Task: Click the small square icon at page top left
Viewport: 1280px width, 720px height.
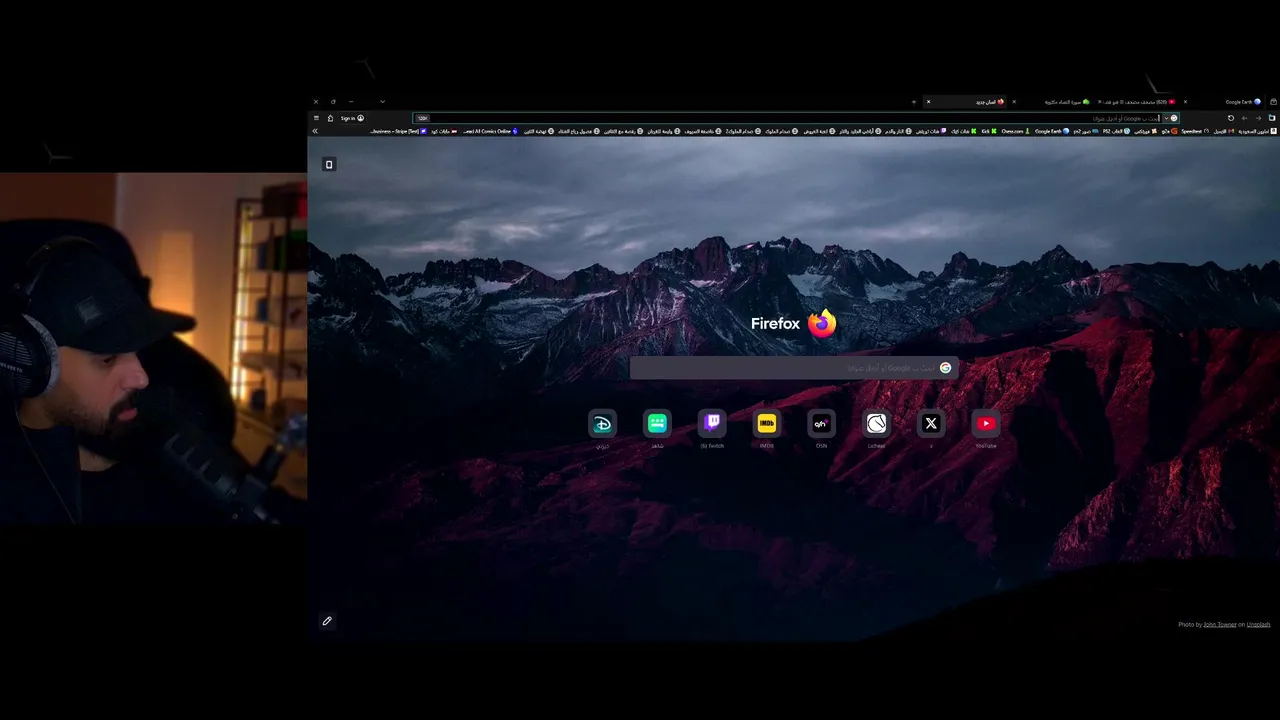Action: click(329, 164)
